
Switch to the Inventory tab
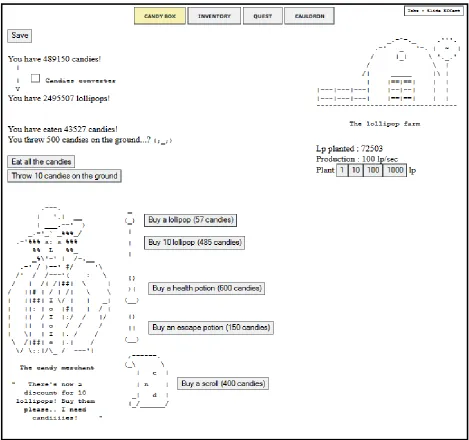coord(214,16)
